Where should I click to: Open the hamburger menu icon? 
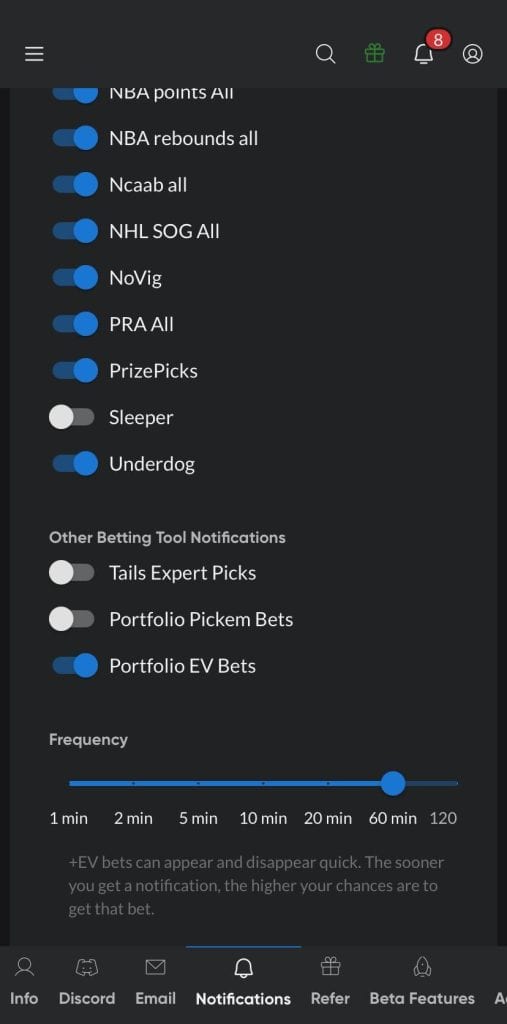point(34,54)
